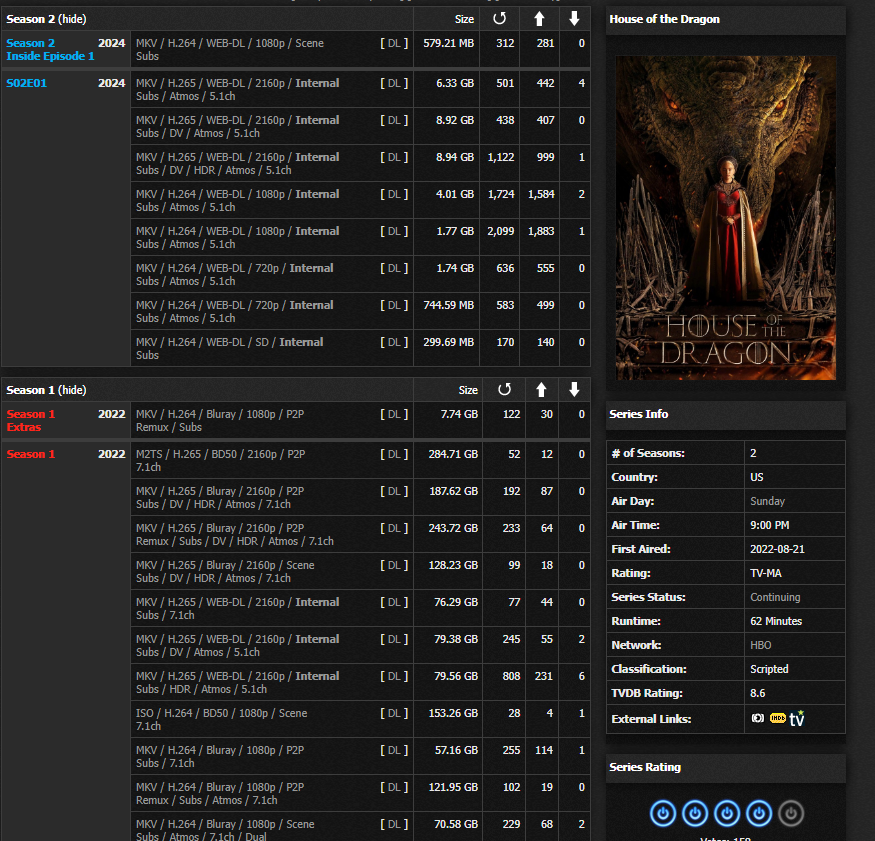Open the red Season 1 pack link
This screenshot has width=875, height=841.
(31, 454)
